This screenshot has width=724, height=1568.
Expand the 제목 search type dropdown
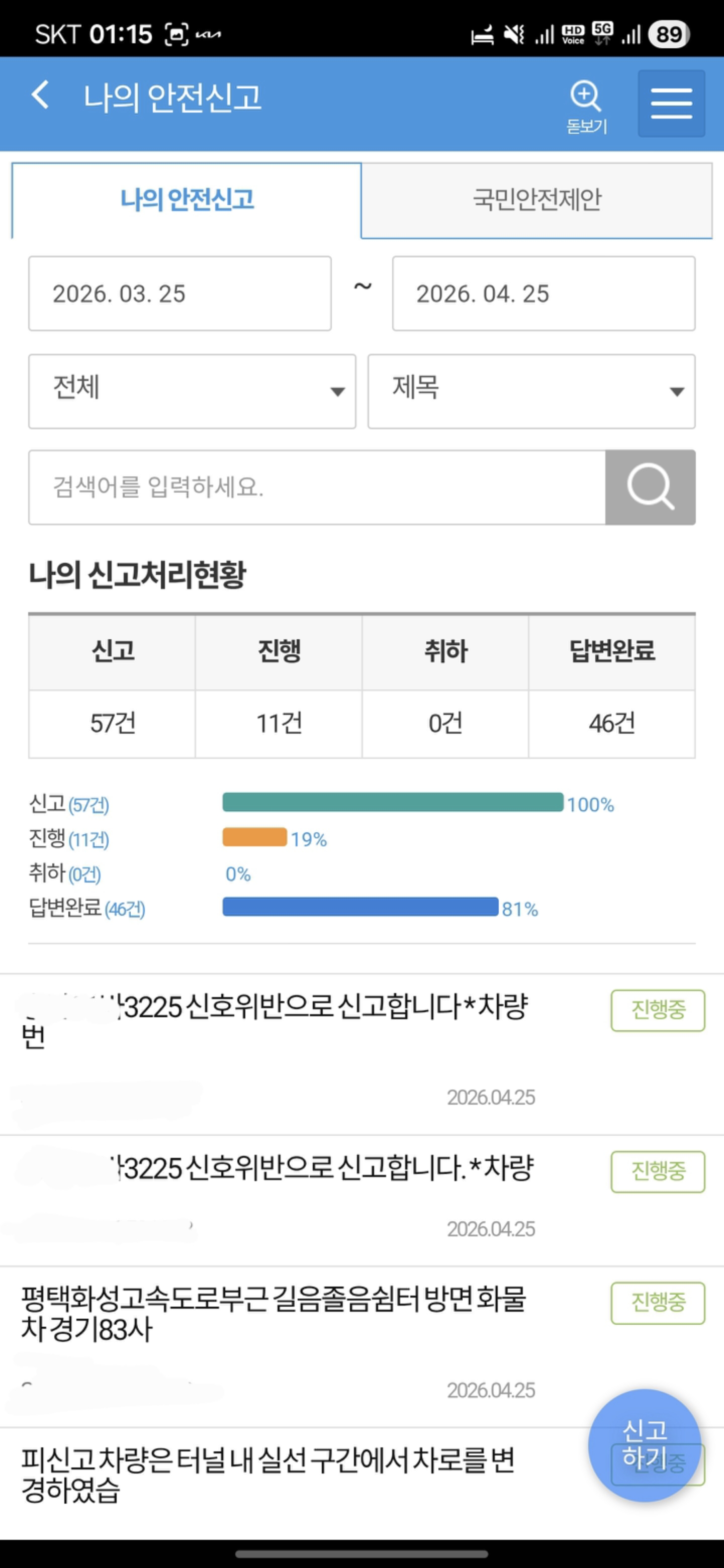(531, 391)
